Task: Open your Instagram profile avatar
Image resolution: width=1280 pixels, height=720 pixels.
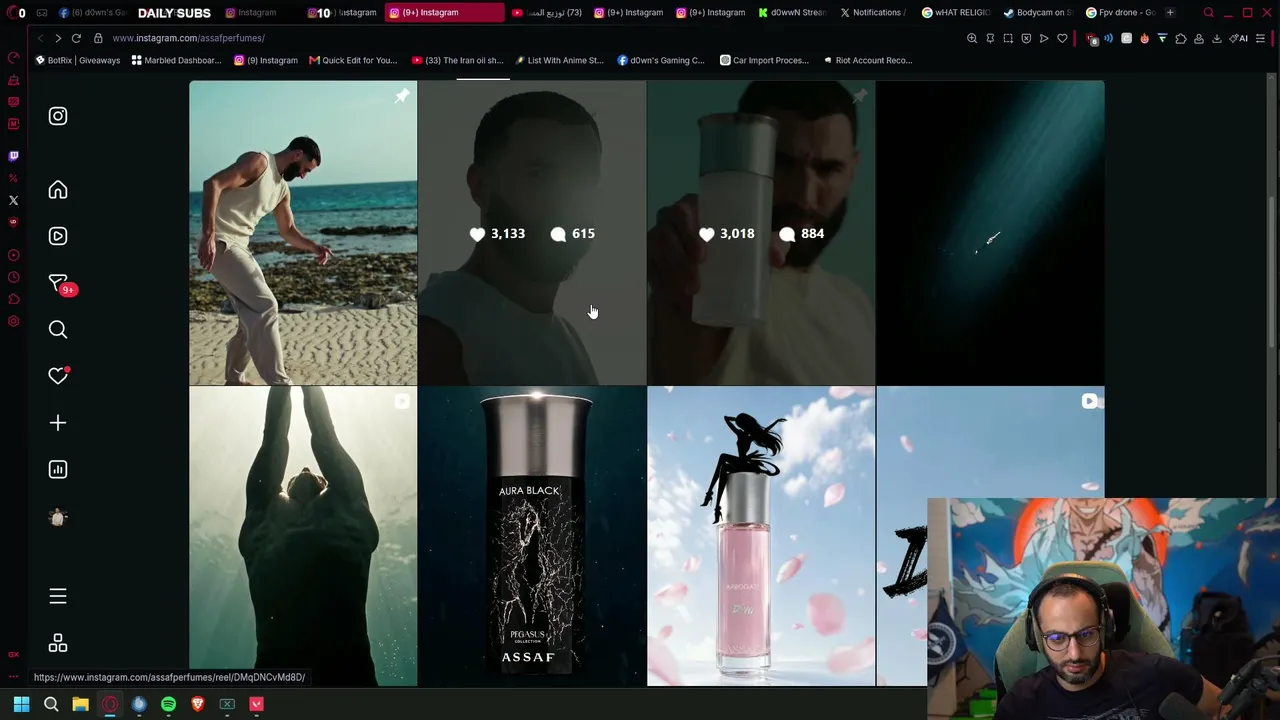Action: tap(58, 517)
